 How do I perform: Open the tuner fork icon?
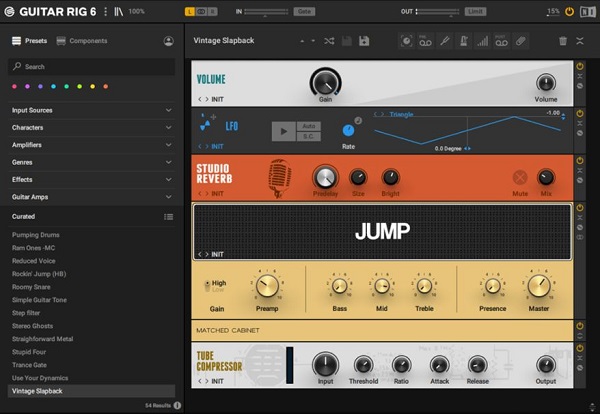click(444, 41)
